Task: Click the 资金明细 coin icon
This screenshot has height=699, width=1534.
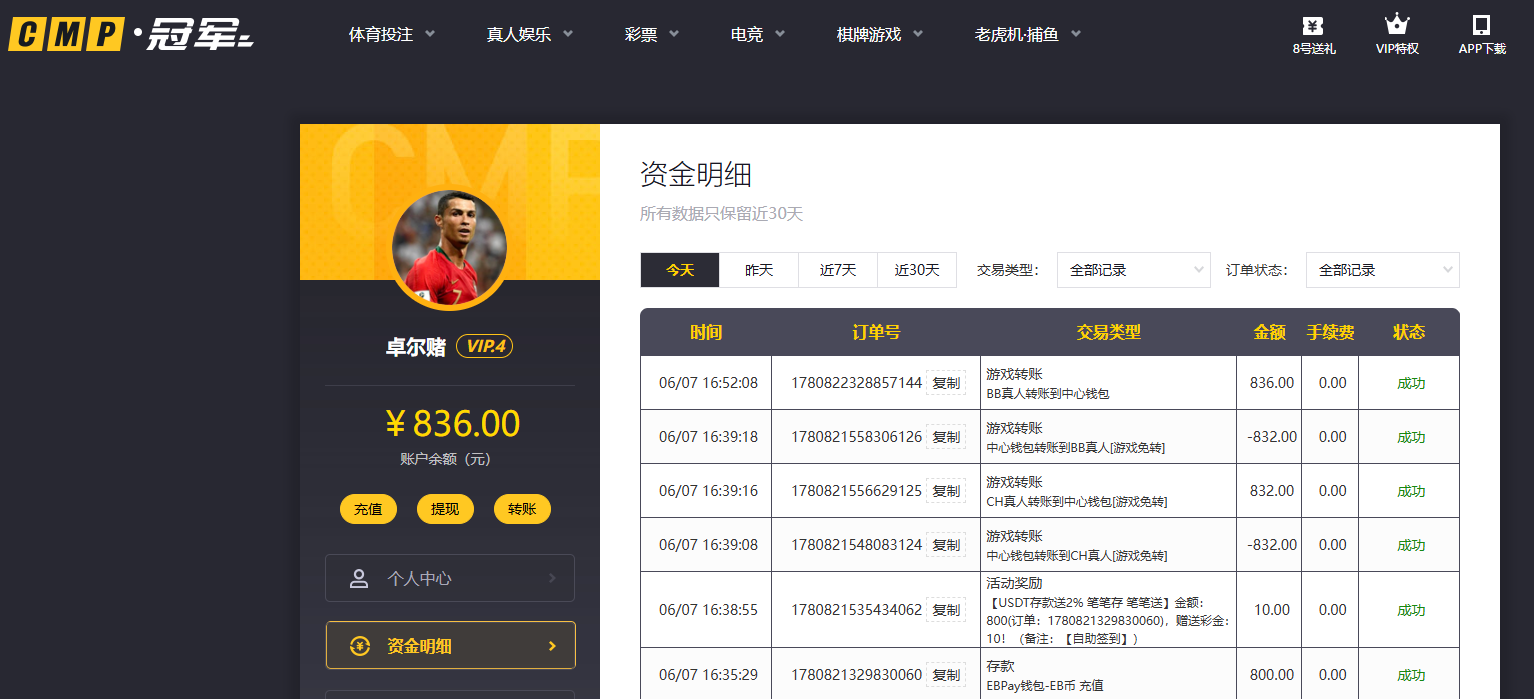Action: tap(359, 646)
